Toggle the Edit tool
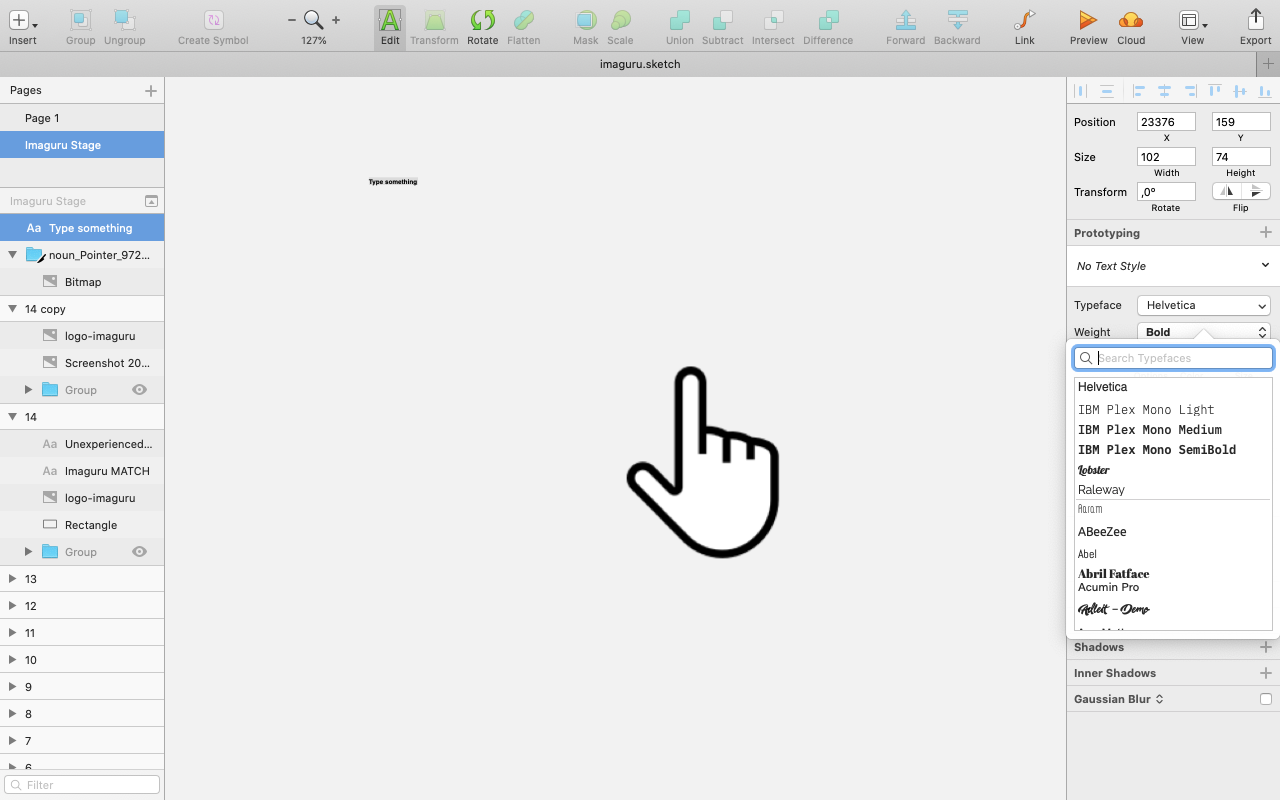The width and height of the screenshot is (1280, 800). (390, 26)
